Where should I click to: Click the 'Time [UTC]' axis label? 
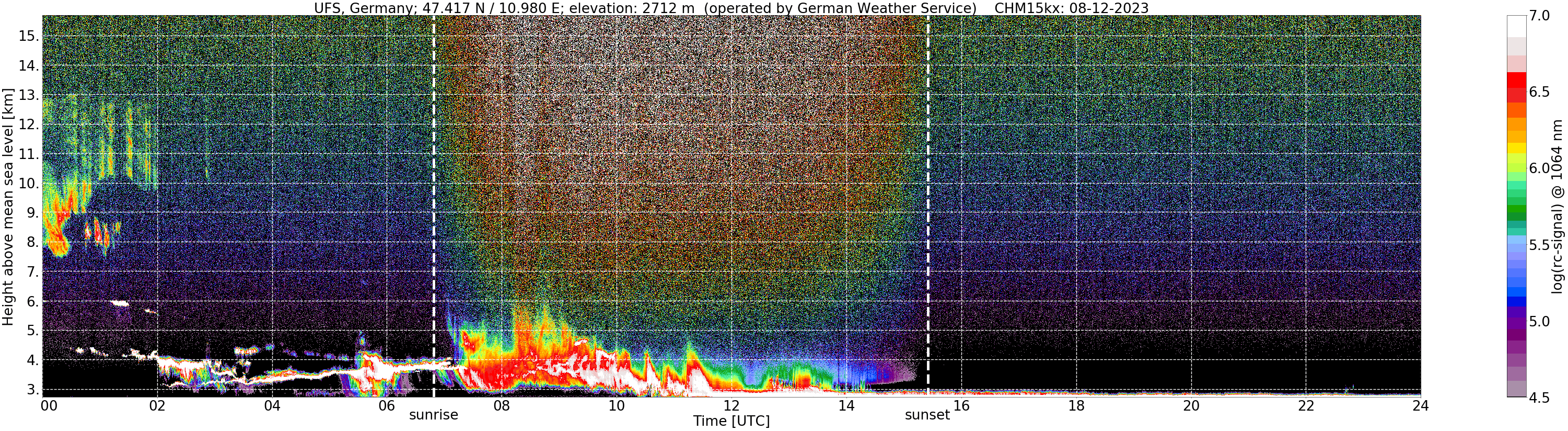pos(731,421)
